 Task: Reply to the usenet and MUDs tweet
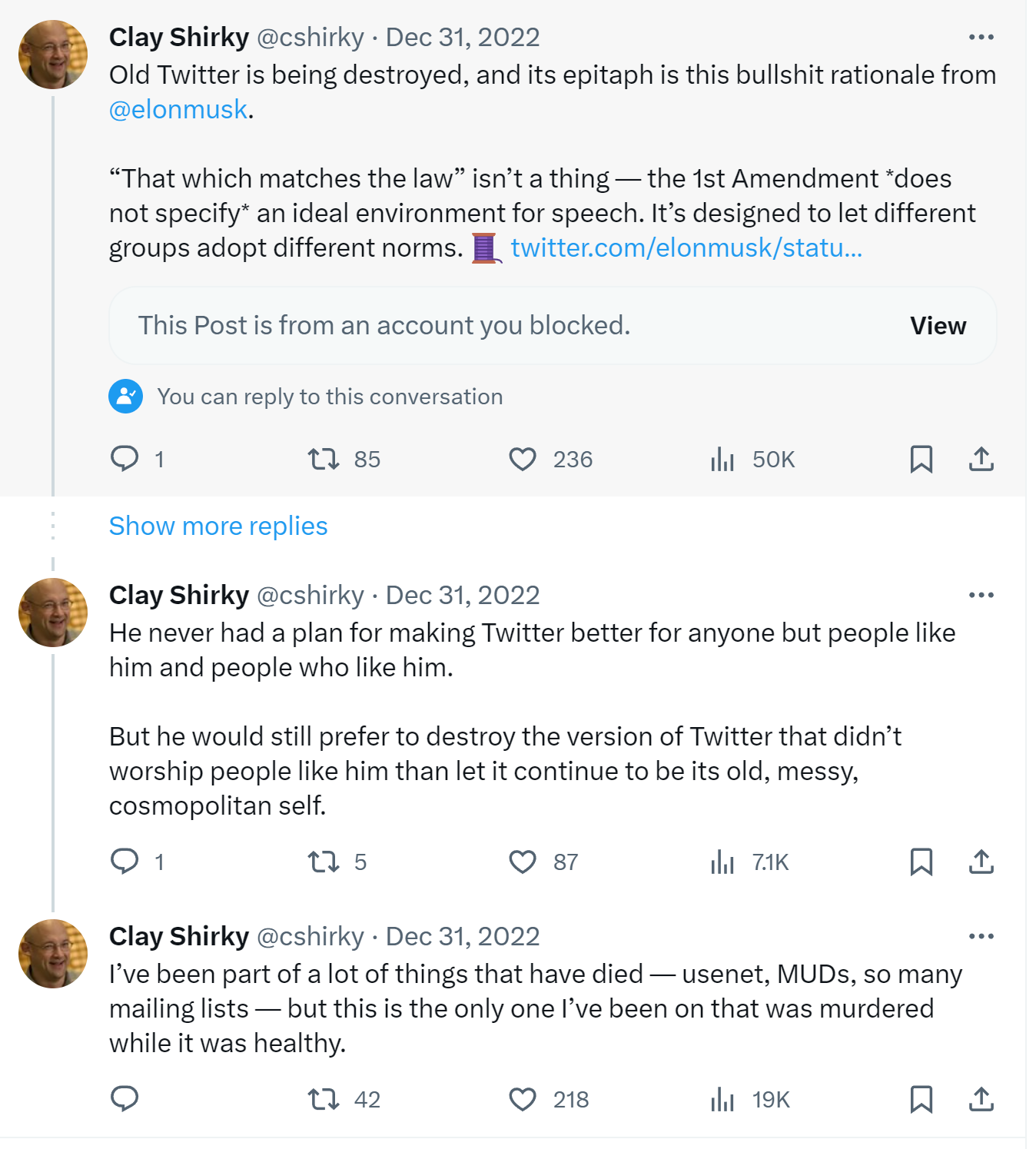(x=125, y=1099)
